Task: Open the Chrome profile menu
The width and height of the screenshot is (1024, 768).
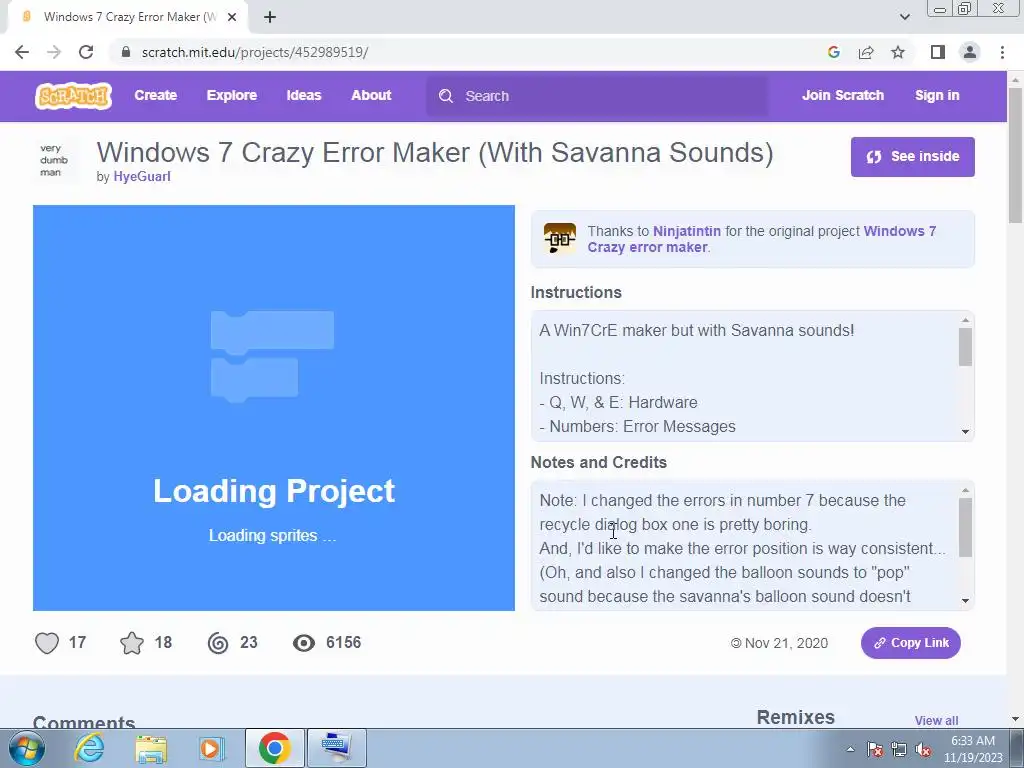Action: [970, 52]
